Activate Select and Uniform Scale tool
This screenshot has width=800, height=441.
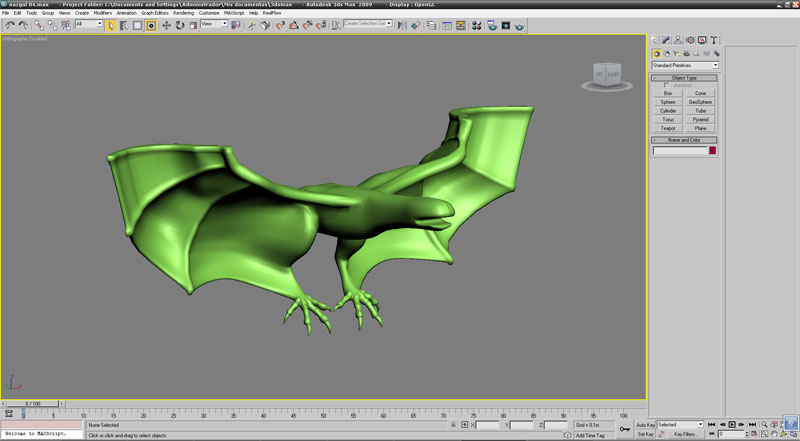click(x=193, y=25)
